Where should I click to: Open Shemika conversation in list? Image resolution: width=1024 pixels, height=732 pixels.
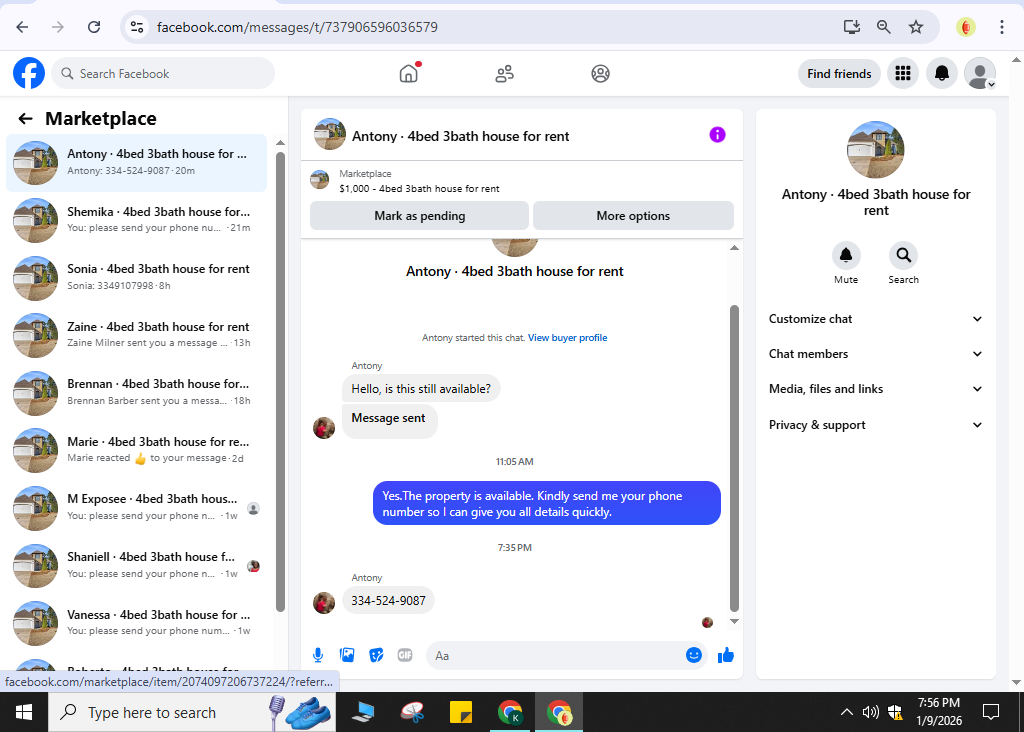tap(136, 220)
